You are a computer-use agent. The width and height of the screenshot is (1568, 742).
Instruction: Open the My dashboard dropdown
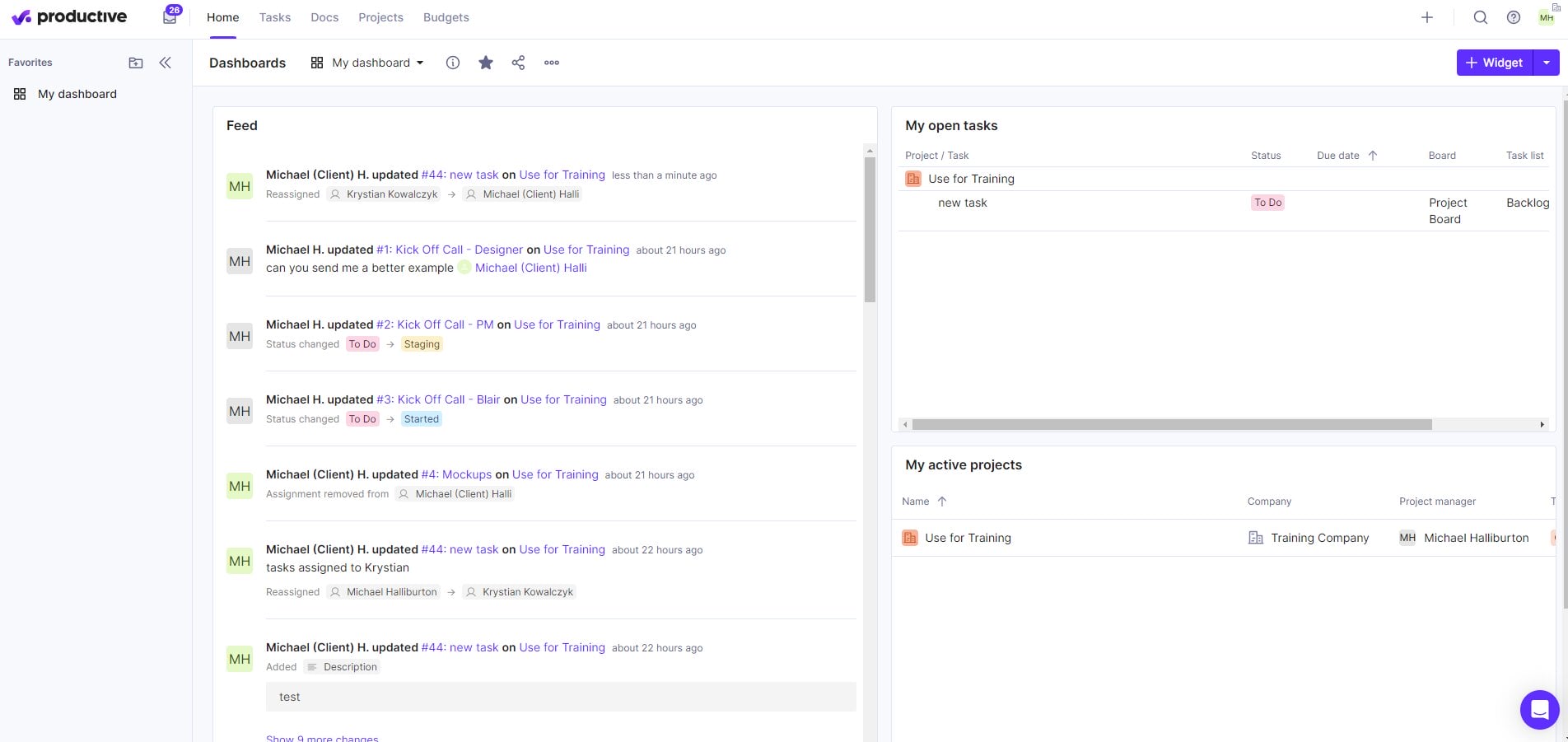tap(367, 63)
